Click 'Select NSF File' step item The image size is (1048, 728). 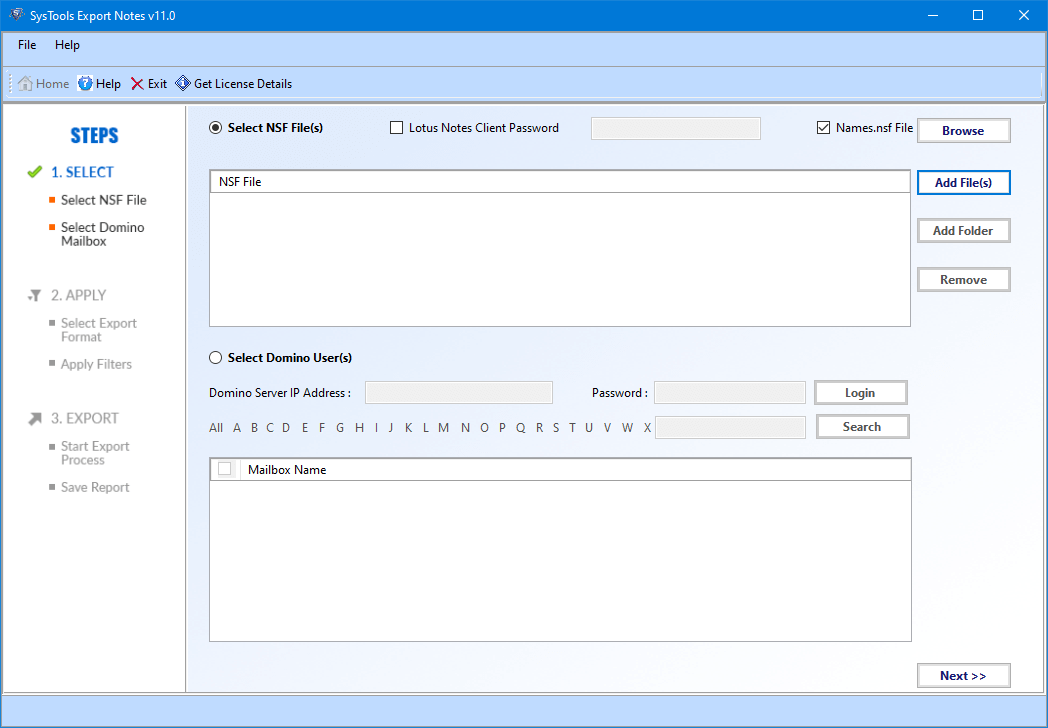click(104, 200)
